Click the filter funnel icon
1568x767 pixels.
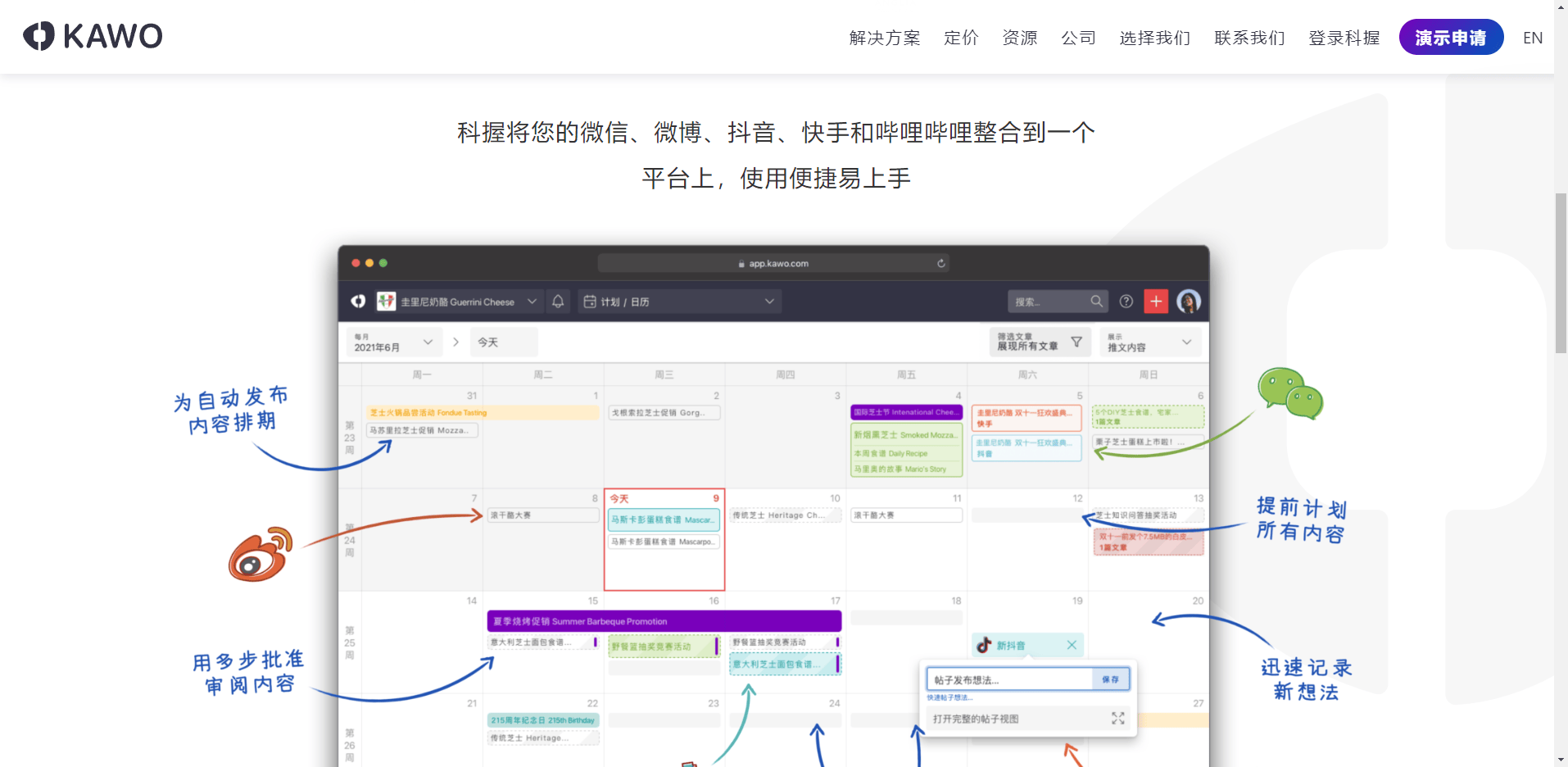click(1076, 343)
